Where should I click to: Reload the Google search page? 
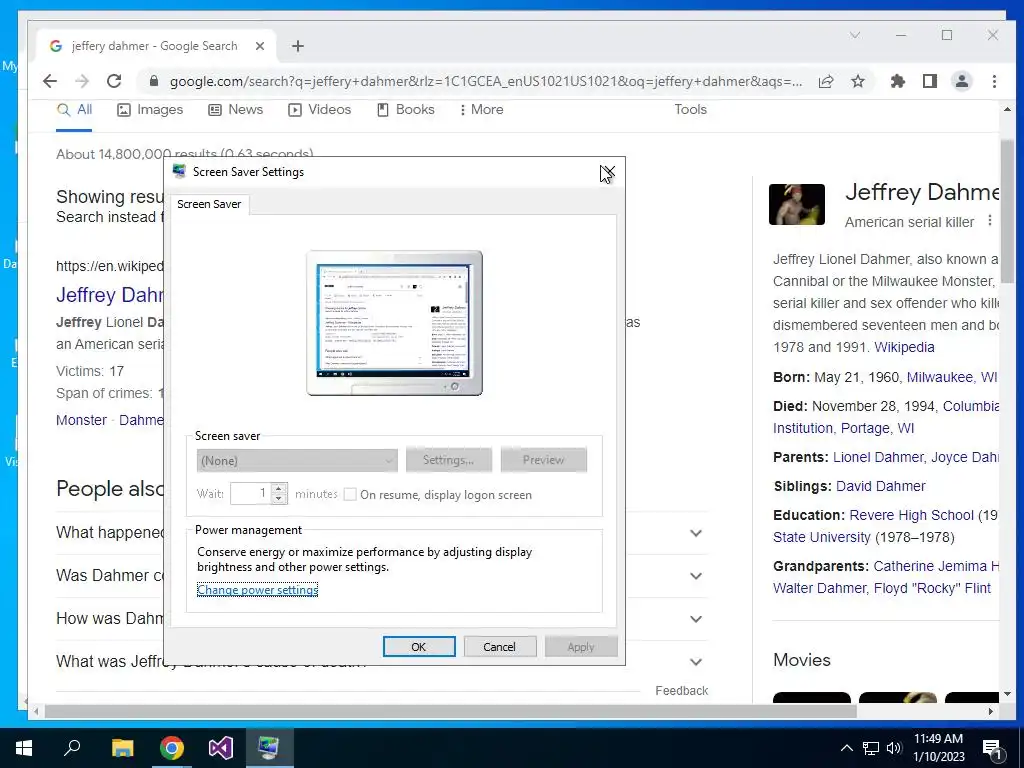(x=114, y=81)
